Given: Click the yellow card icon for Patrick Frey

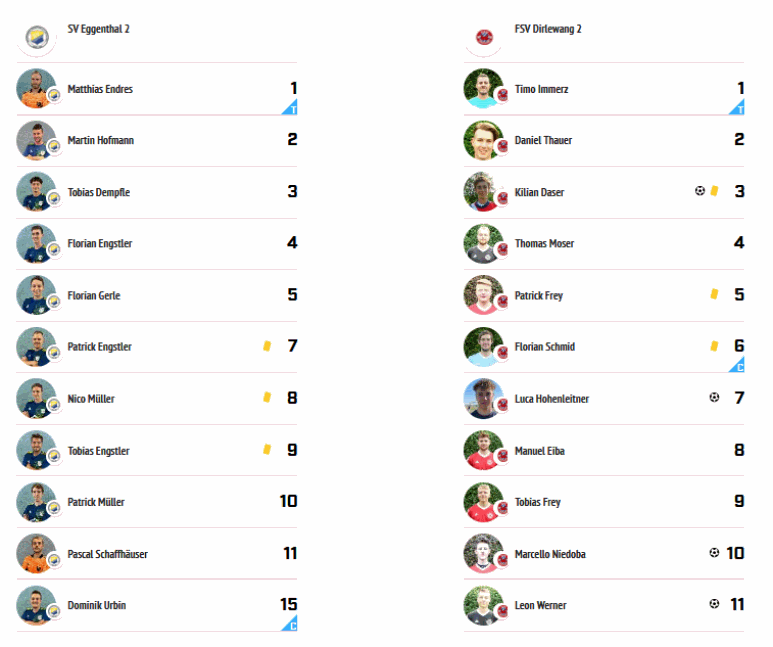Looking at the screenshot, I should coord(714,294).
